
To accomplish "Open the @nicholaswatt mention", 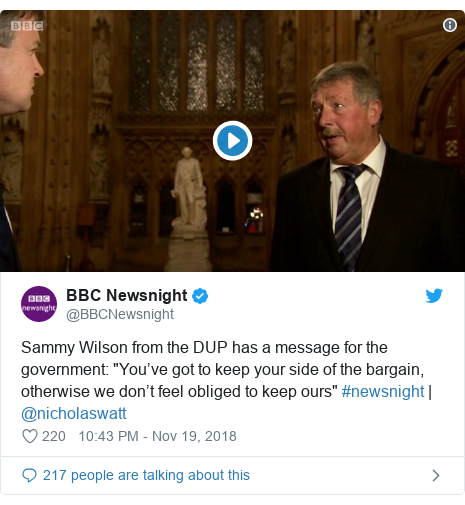I will click(x=74, y=413).
